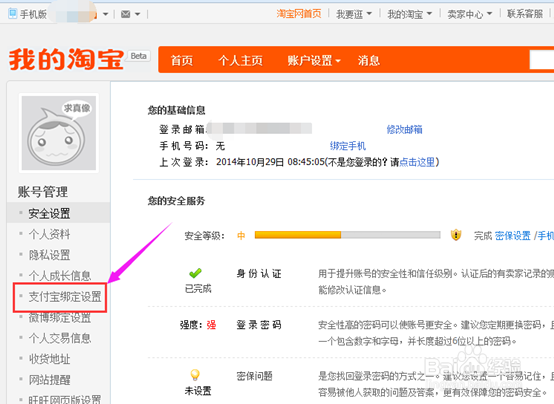
Task: Click the security shield icon
Action: click(456, 235)
